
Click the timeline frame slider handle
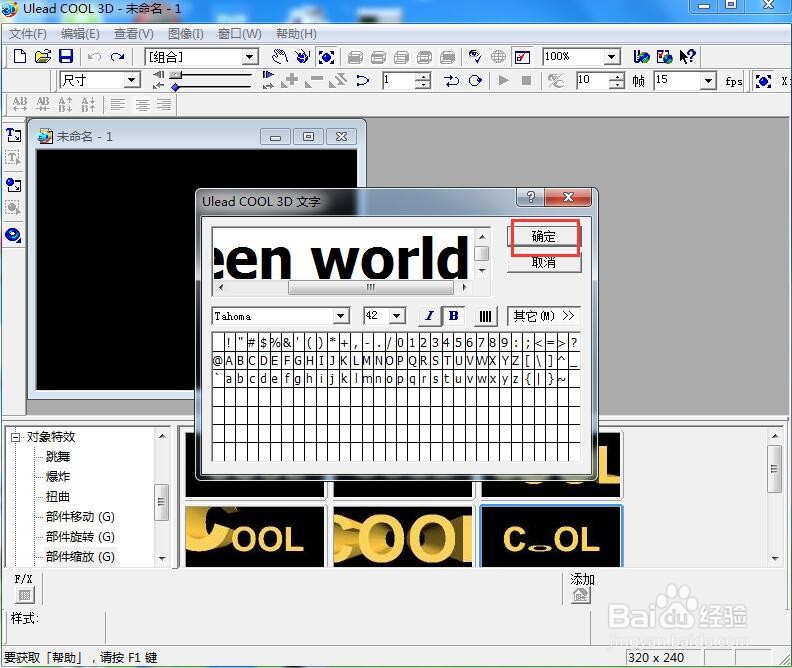(x=175, y=74)
